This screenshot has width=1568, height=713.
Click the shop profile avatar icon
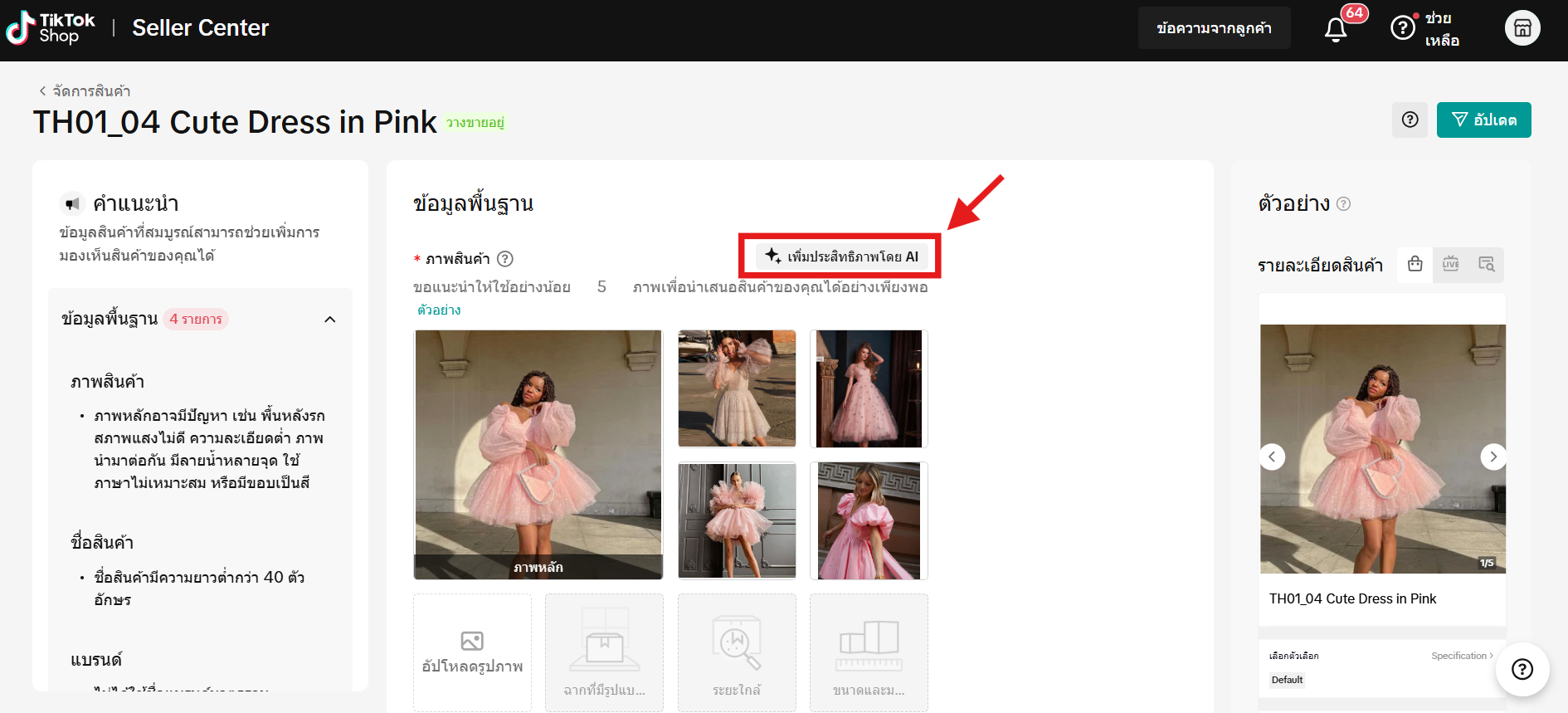tap(1522, 28)
